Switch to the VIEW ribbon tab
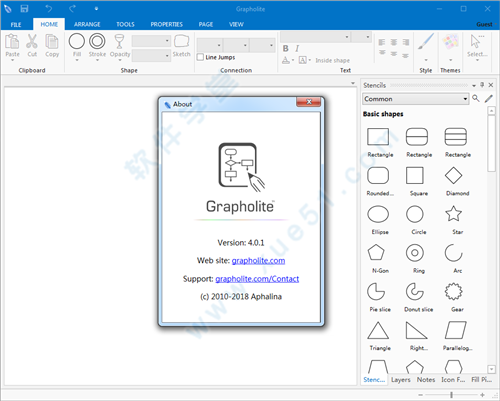Viewport: 500px width, 401px height. pos(236,24)
